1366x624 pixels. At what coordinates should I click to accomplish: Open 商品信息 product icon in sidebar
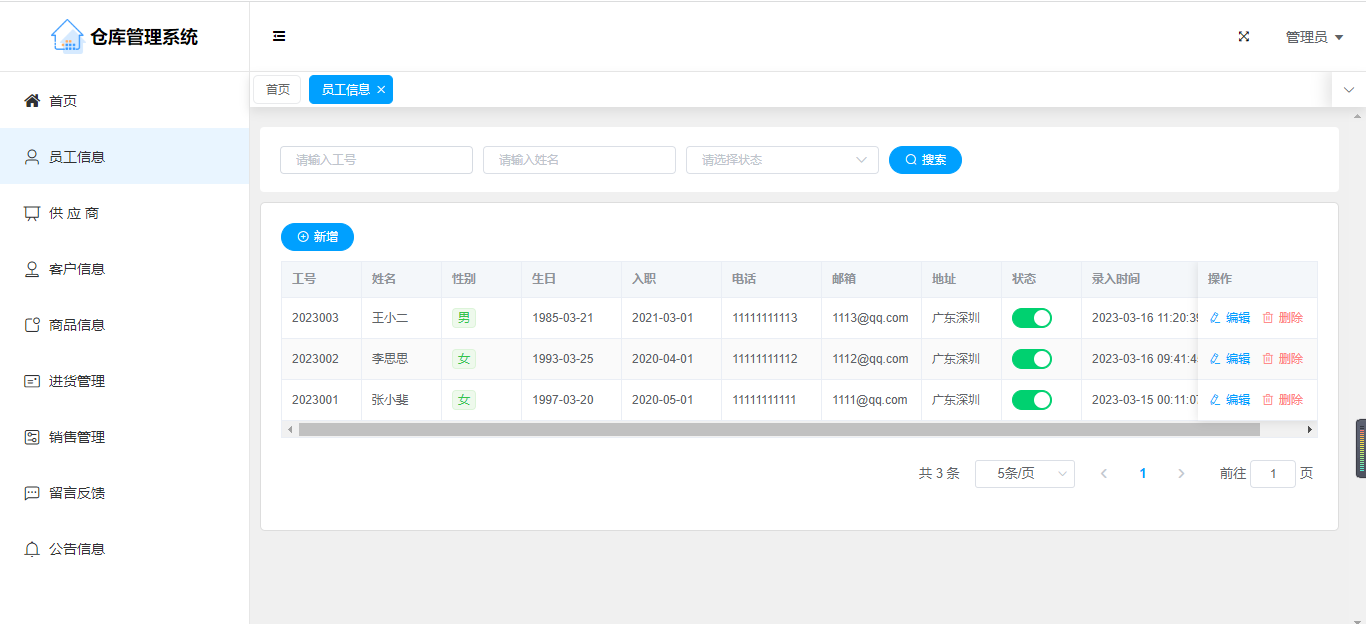(x=32, y=325)
